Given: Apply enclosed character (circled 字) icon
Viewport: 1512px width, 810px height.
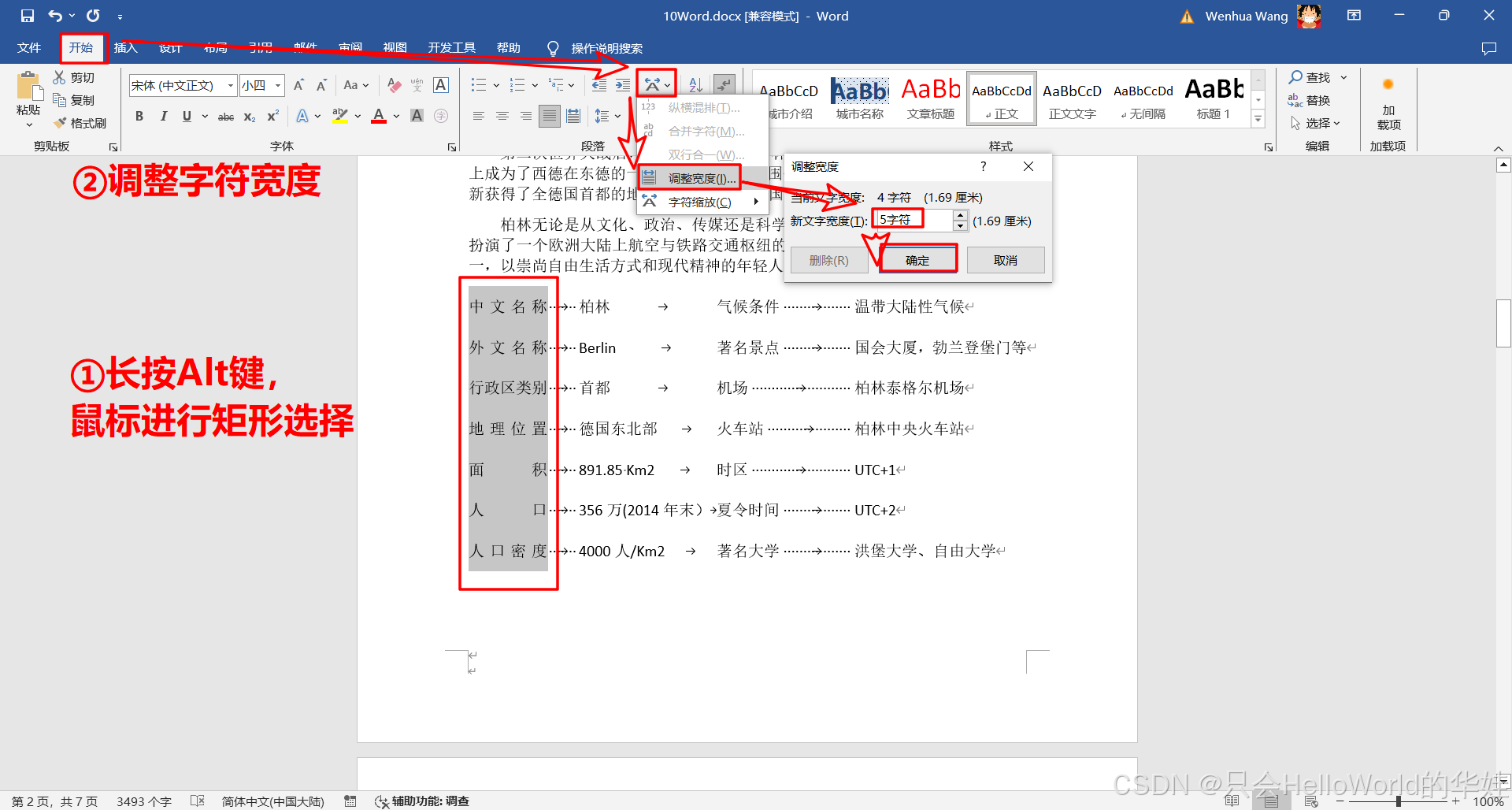Looking at the screenshot, I should 441,116.
